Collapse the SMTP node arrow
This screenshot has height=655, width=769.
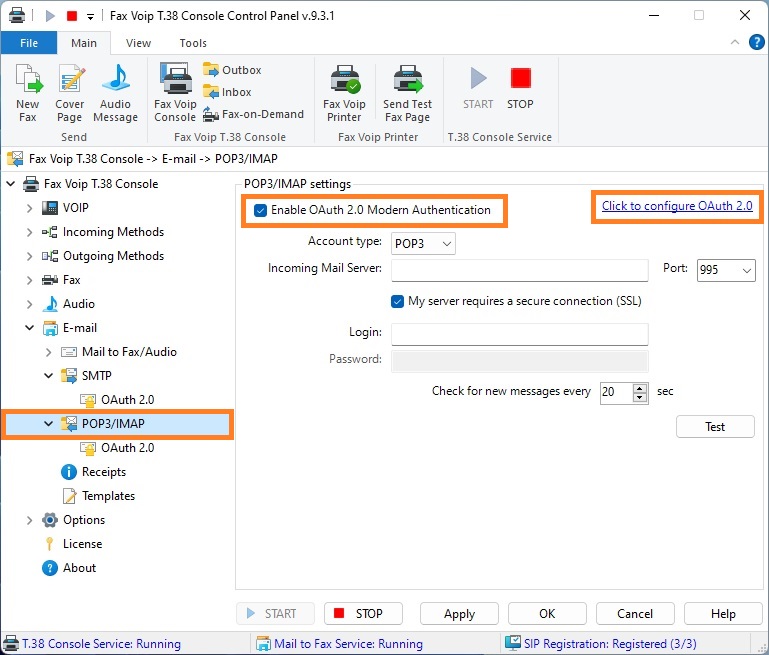tap(49, 376)
